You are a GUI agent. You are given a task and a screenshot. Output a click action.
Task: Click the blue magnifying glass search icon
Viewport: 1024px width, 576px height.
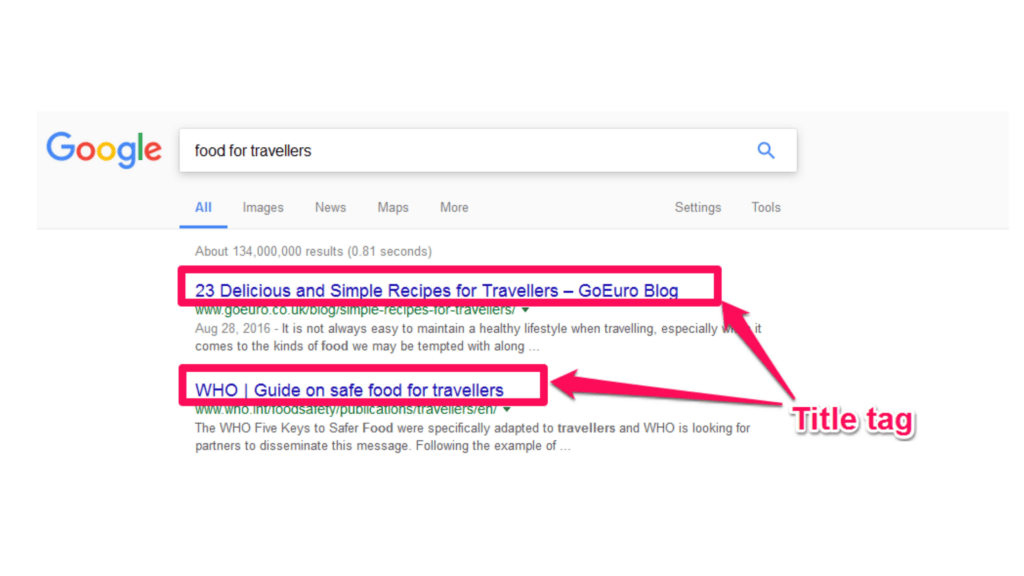pyautogui.click(x=766, y=149)
